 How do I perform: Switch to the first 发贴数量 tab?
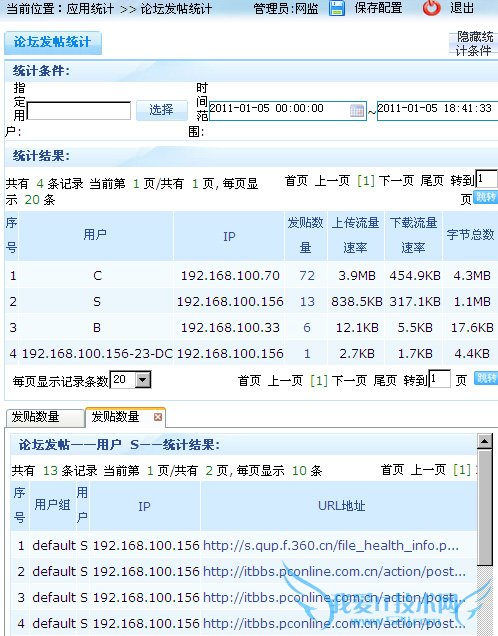tap(45, 417)
